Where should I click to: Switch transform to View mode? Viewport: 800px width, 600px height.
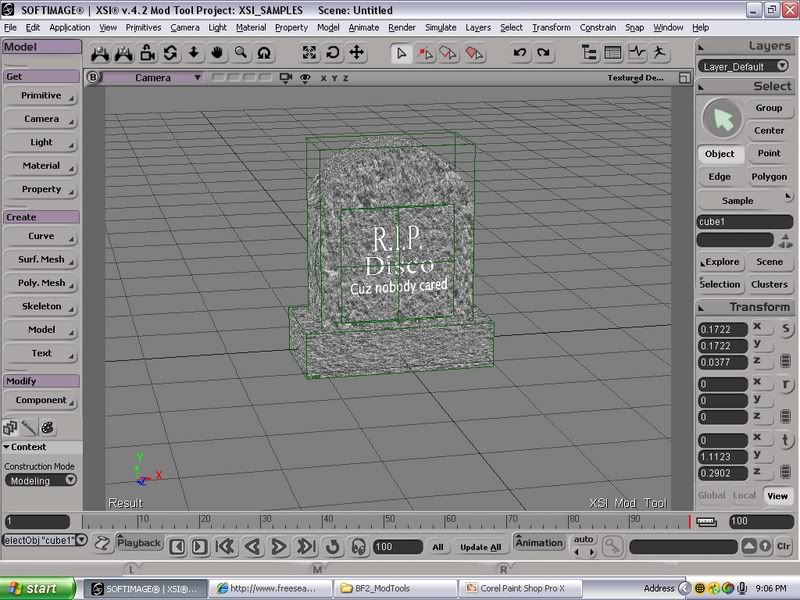[x=777, y=495]
